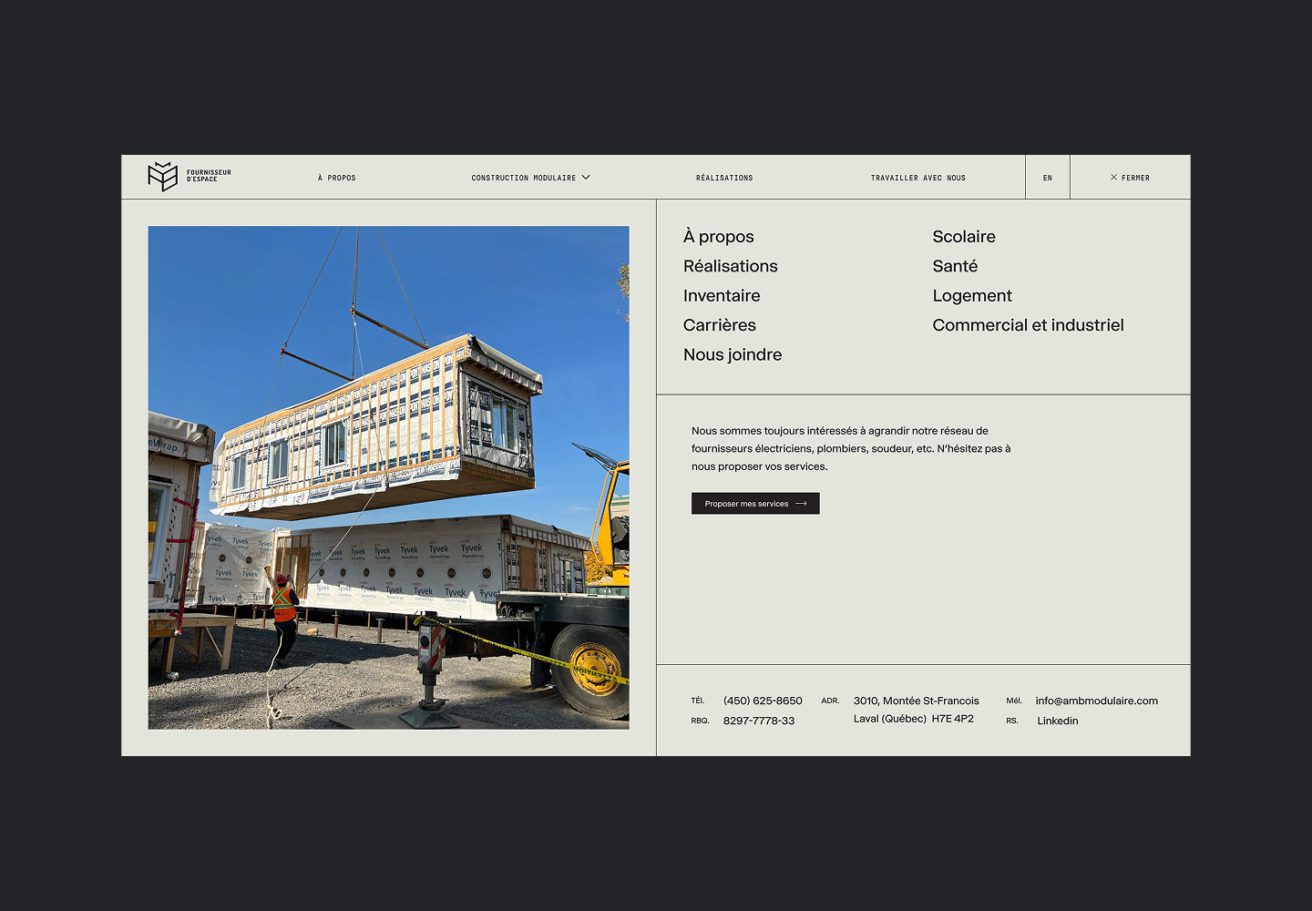Switch language to EN
Screen dimensions: 1312x911
pyautogui.click(x=1047, y=178)
